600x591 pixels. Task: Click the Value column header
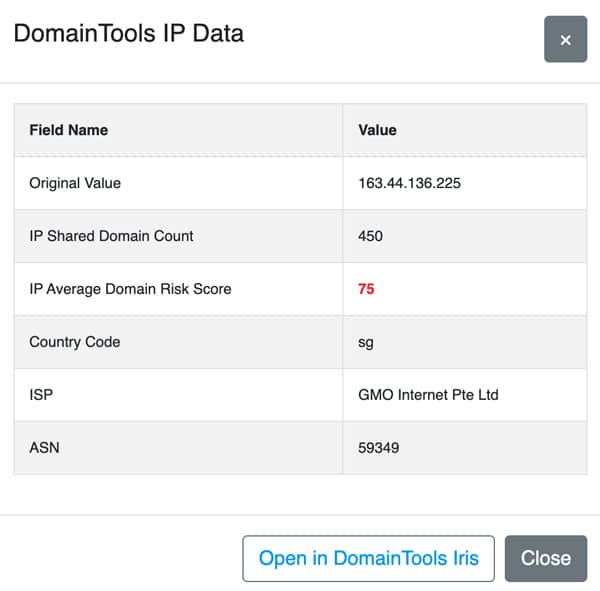pyautogui.click(x=377, y=130)
